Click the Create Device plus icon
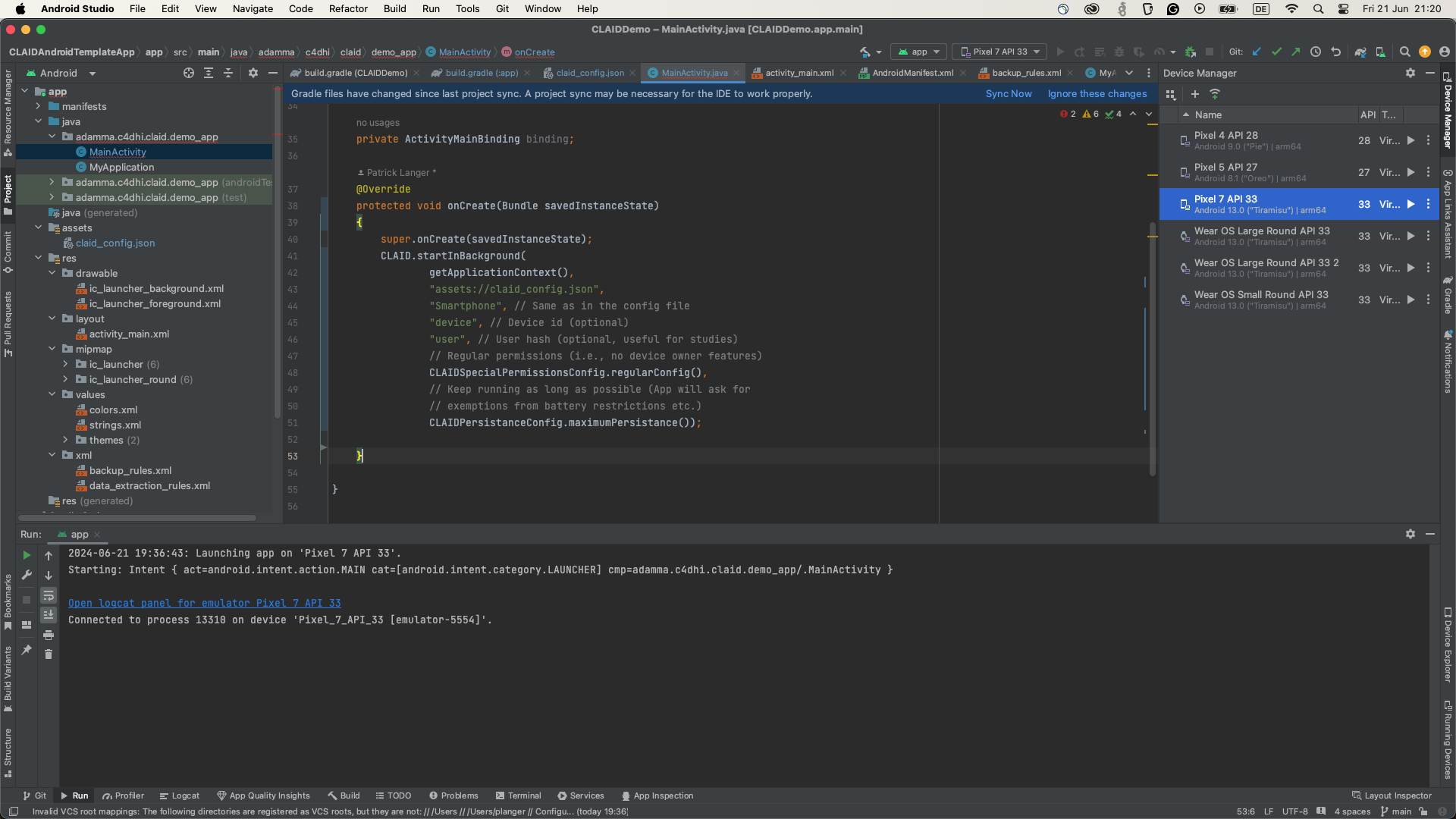This screenshot has height=819, width=1456. click(x=1195, y=94)
